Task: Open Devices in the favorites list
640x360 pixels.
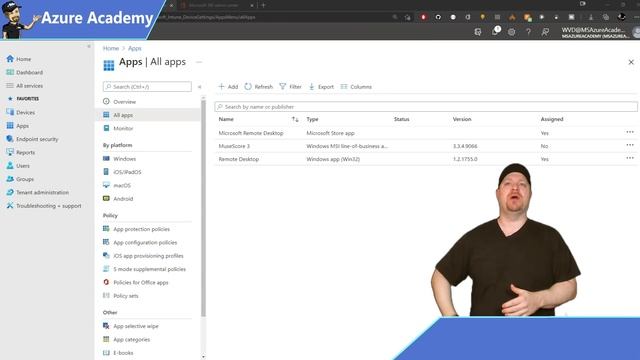Action: point(20,112)
